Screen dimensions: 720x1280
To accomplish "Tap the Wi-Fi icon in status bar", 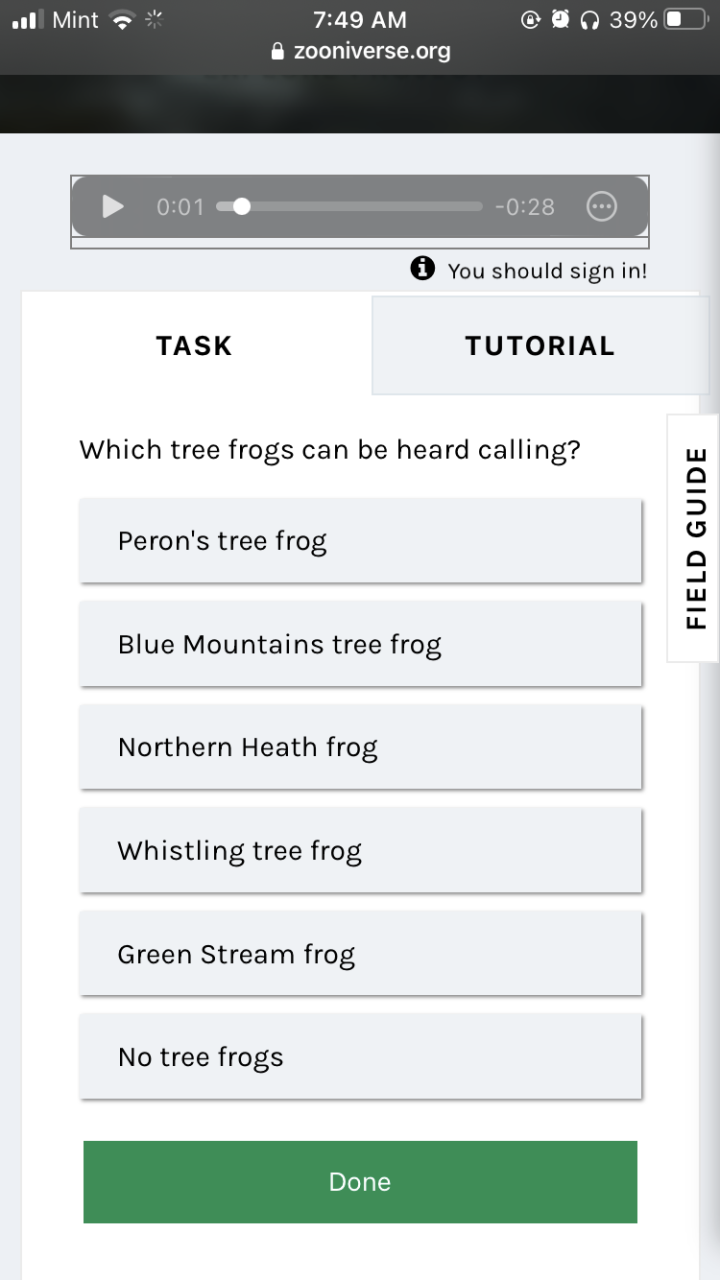I will click(121, 19).
